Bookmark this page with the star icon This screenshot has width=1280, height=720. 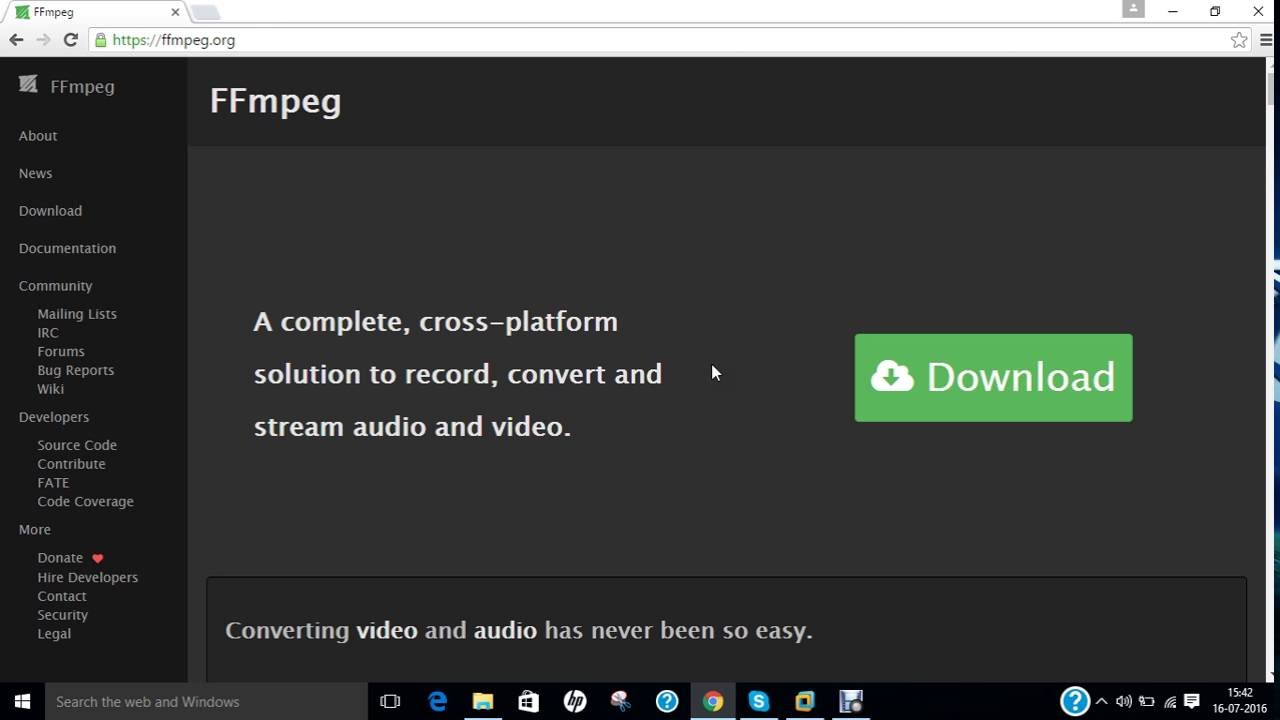(x=1239, y=40)
